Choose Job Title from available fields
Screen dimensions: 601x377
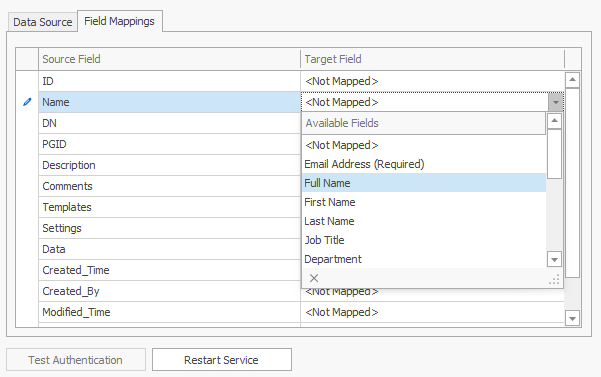coord(424,240)
